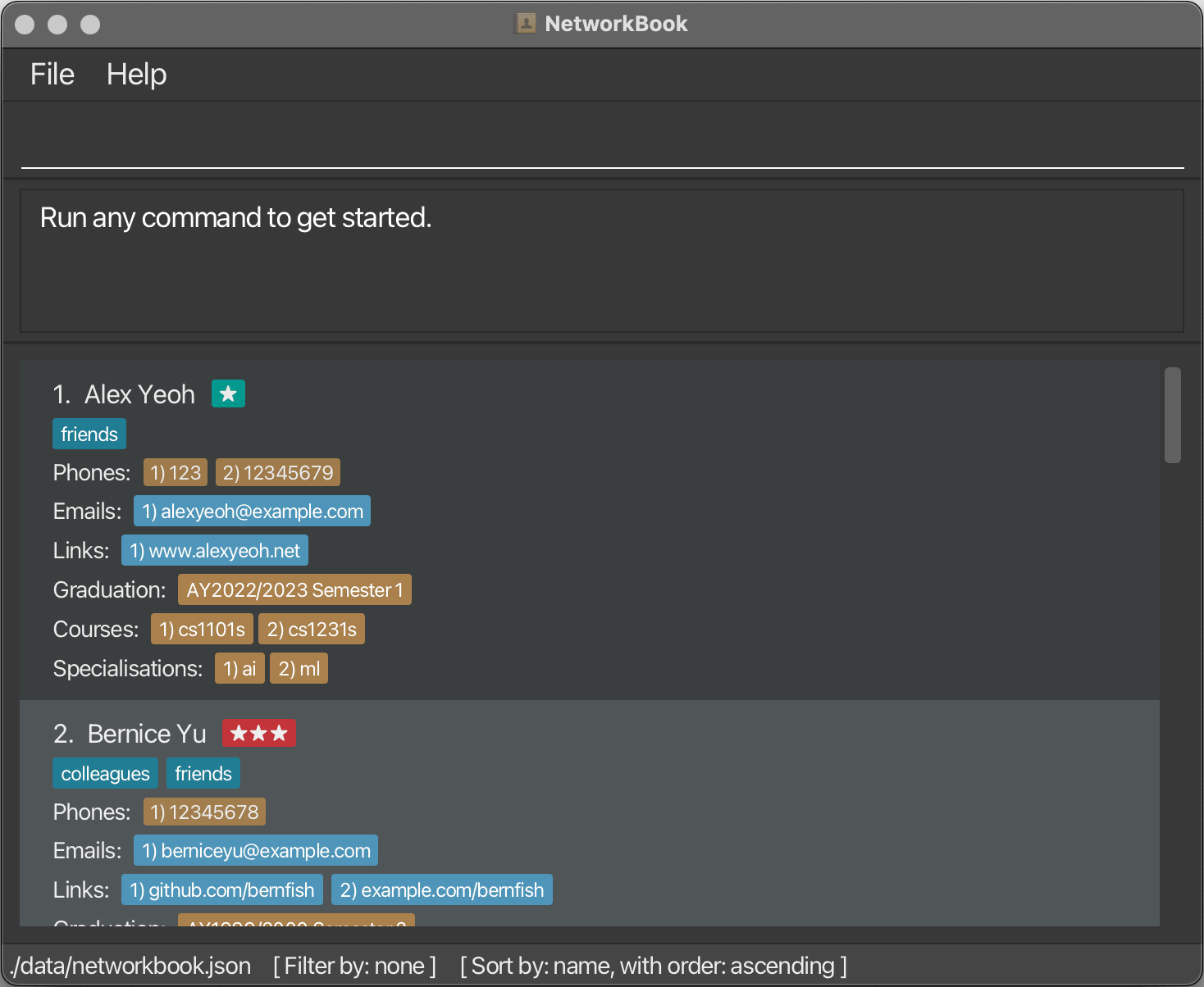This screenshot has height=987, width=1204.
Task: Open the www.alexyeoh.net link
Action: [x=215, y=550]
